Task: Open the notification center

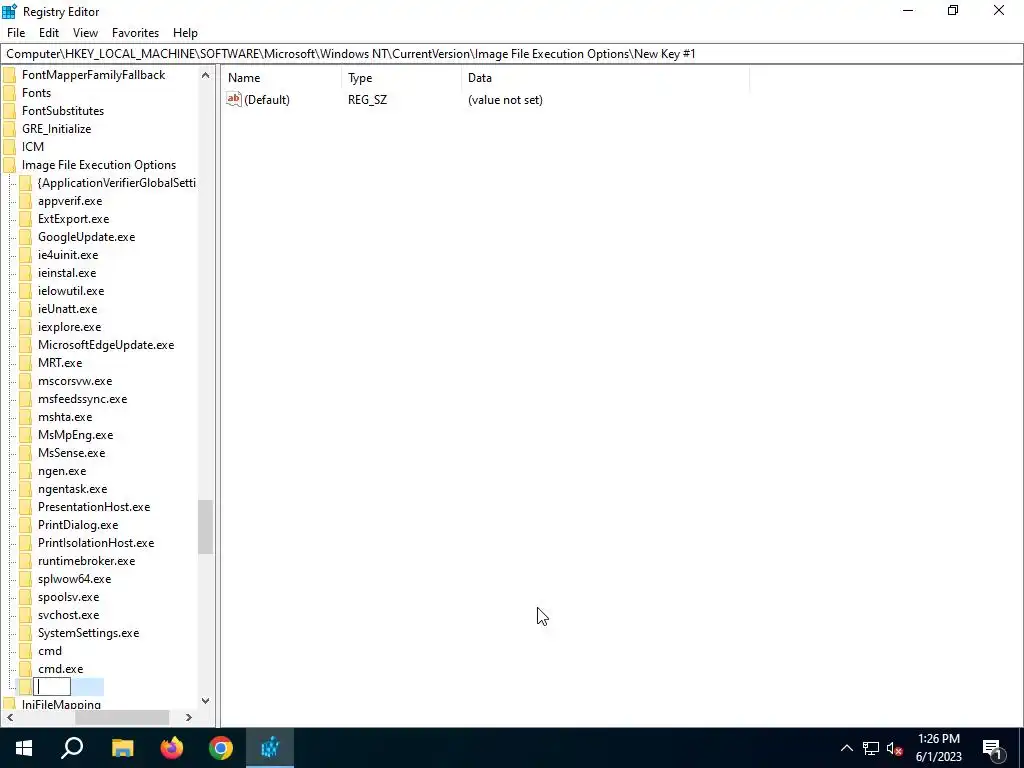Action: coord(994,748)
